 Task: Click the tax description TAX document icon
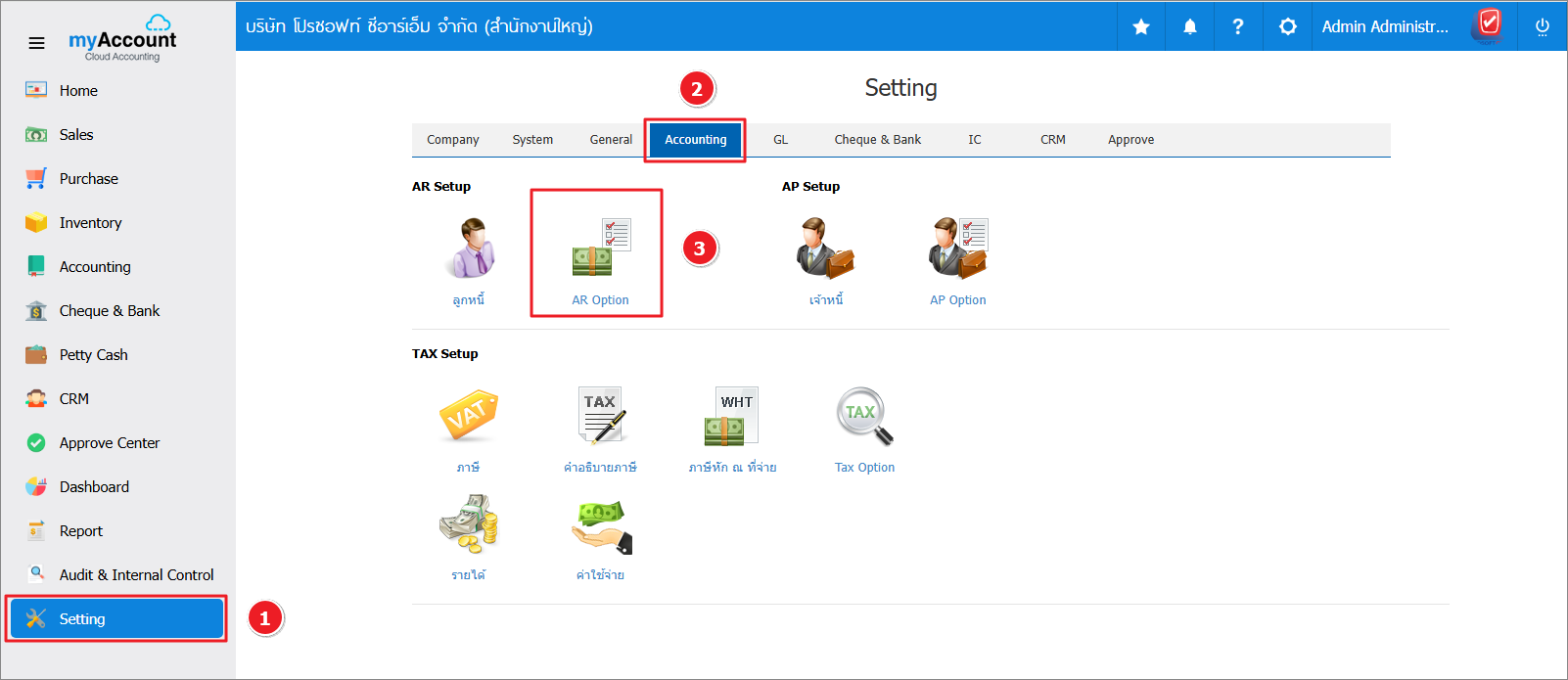pyautogui.click(x=600, y=417)
